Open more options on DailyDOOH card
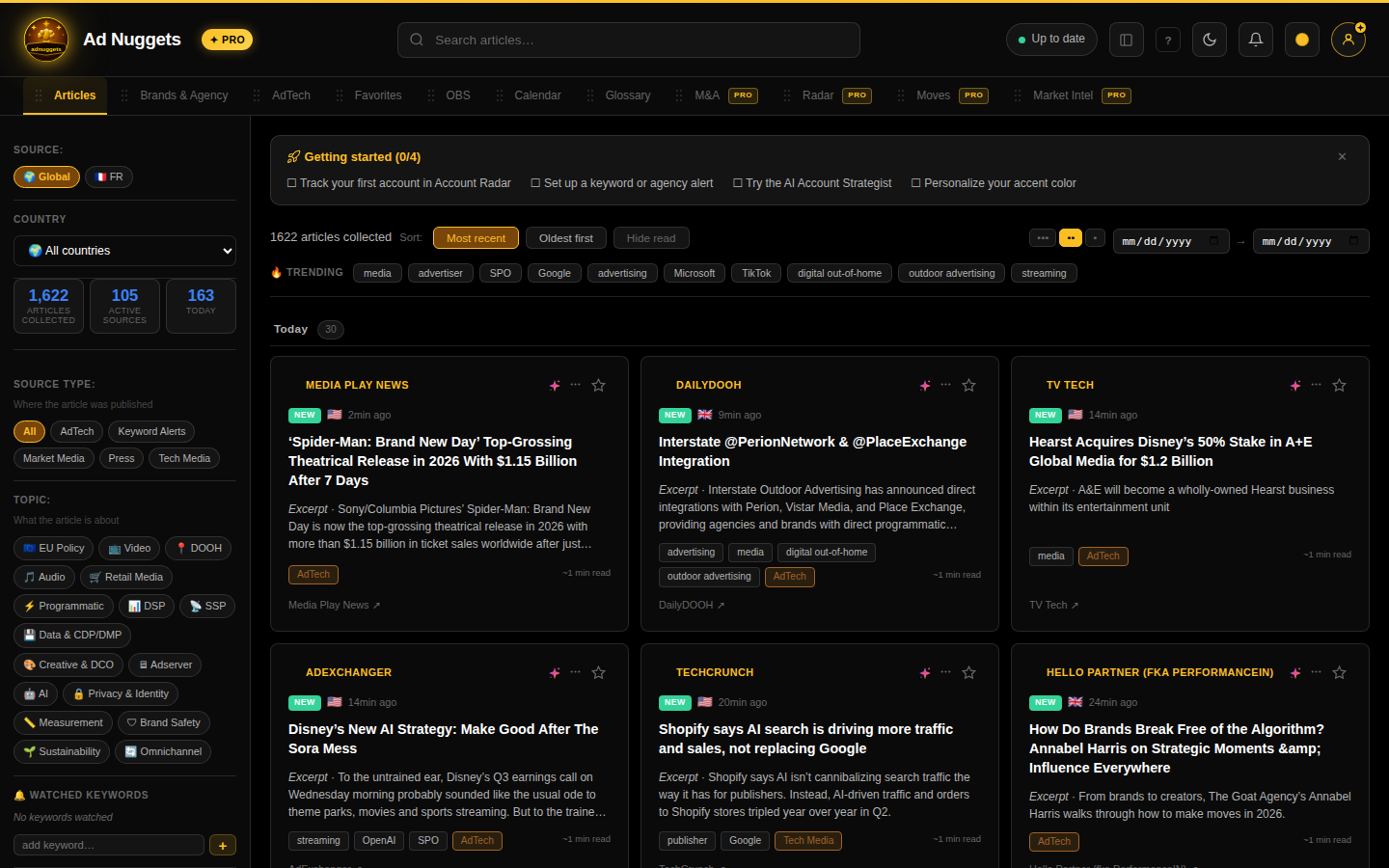This screenshot has width=1389, height=868. (x=945, y=384)
